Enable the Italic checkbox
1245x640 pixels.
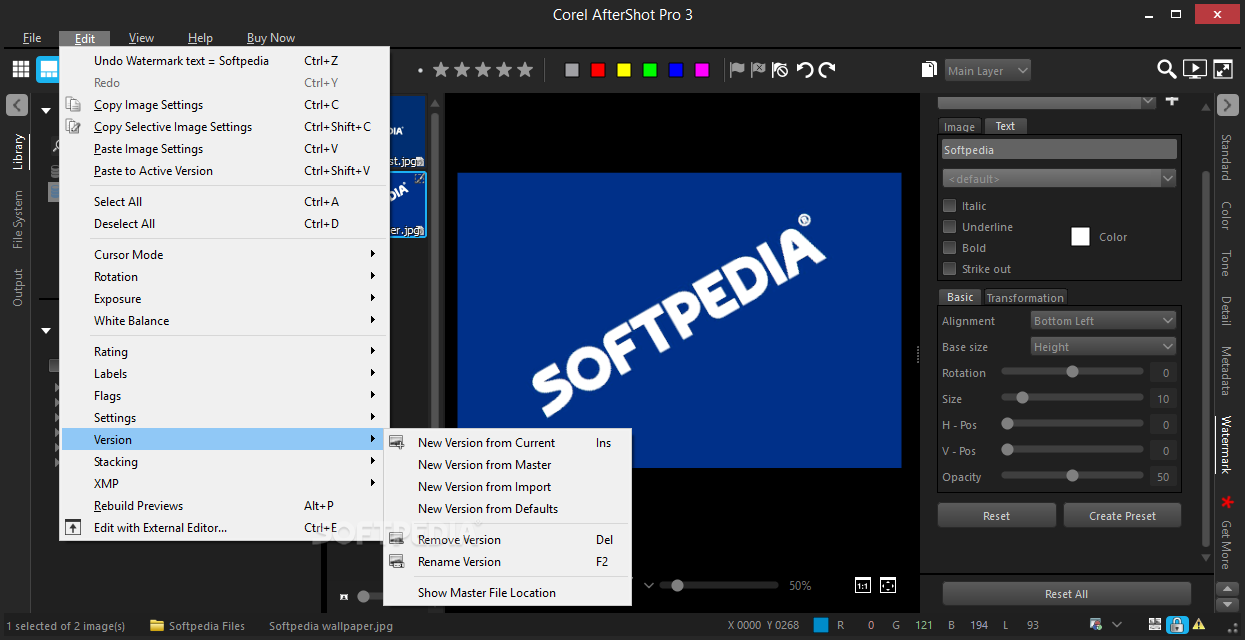click(x=949, y=206)
